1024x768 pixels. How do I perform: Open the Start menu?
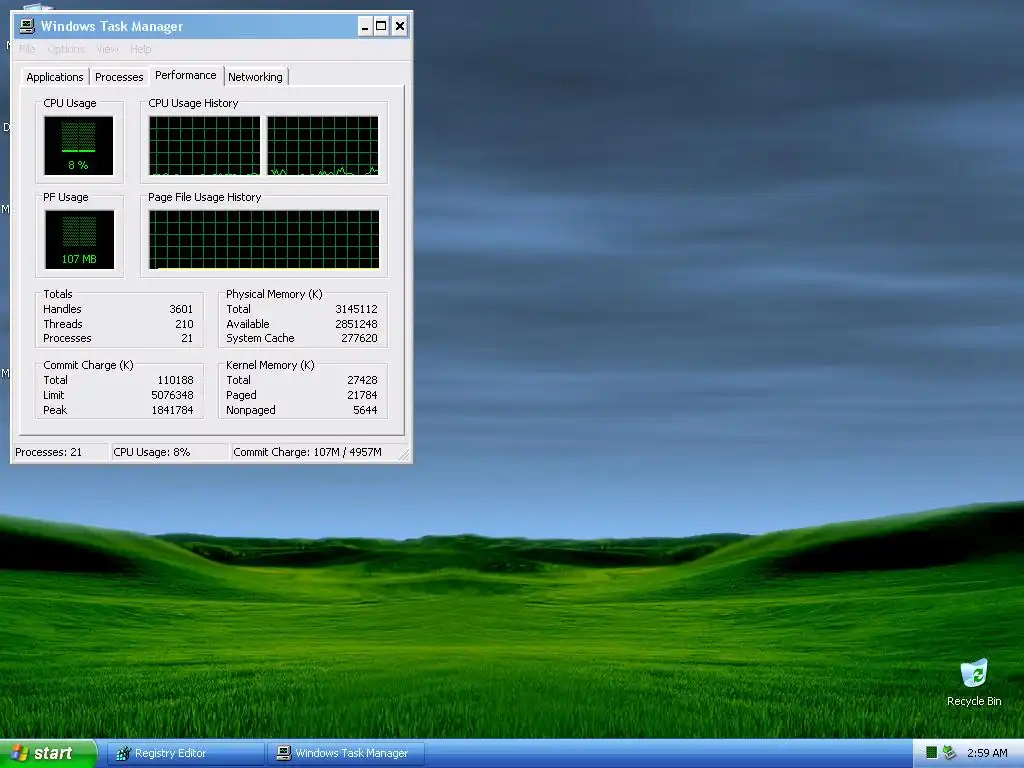48,753
